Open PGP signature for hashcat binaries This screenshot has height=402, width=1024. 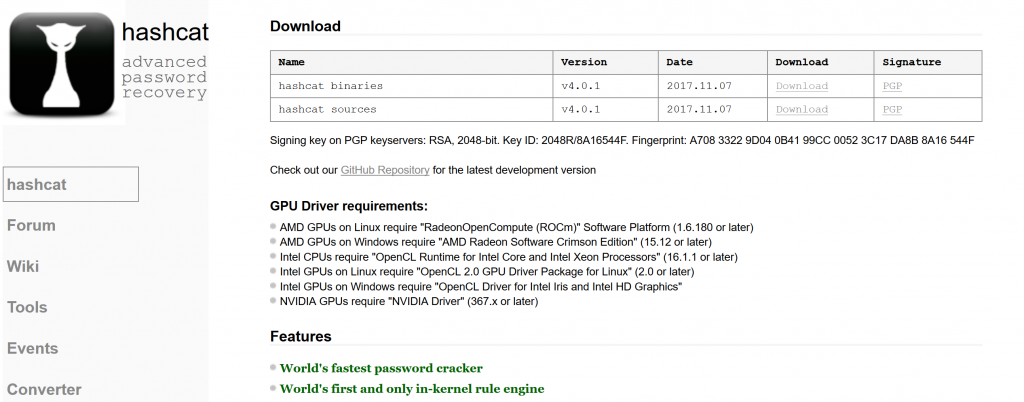point(892,86)
